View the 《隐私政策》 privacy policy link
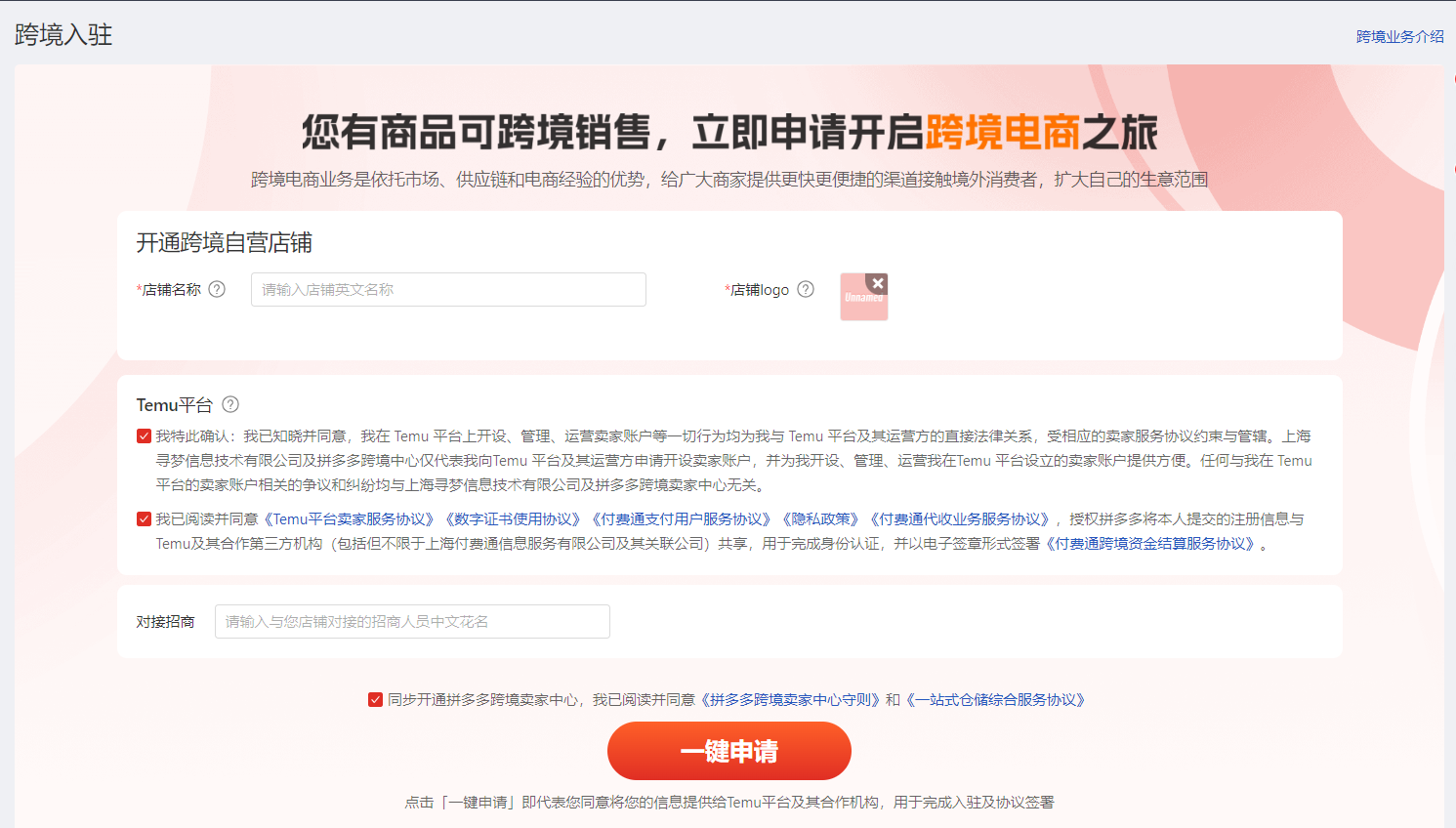Image resolution: width=1456 pixels, height=828 pixels. tap(820, 519)
